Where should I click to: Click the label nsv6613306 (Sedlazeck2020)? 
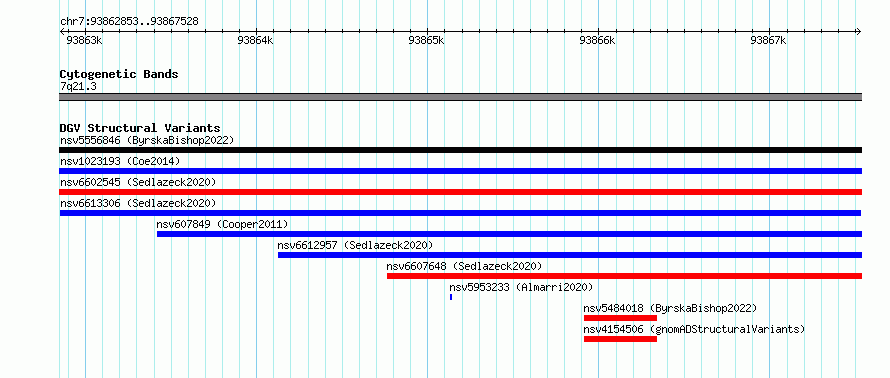click(x=138, y=203)
